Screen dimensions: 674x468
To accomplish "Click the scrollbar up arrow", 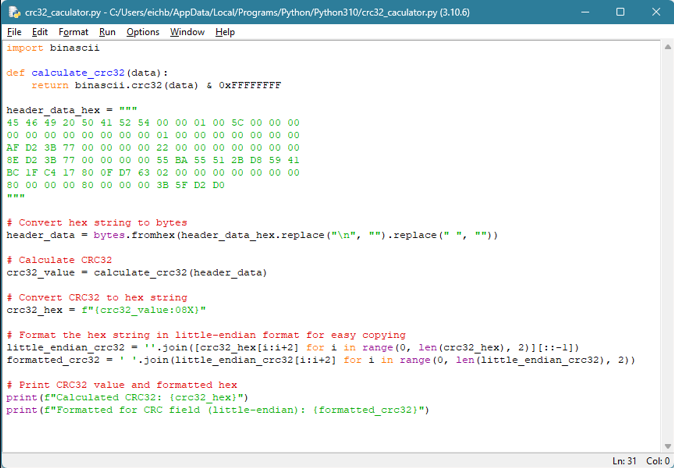I will 668,46.
